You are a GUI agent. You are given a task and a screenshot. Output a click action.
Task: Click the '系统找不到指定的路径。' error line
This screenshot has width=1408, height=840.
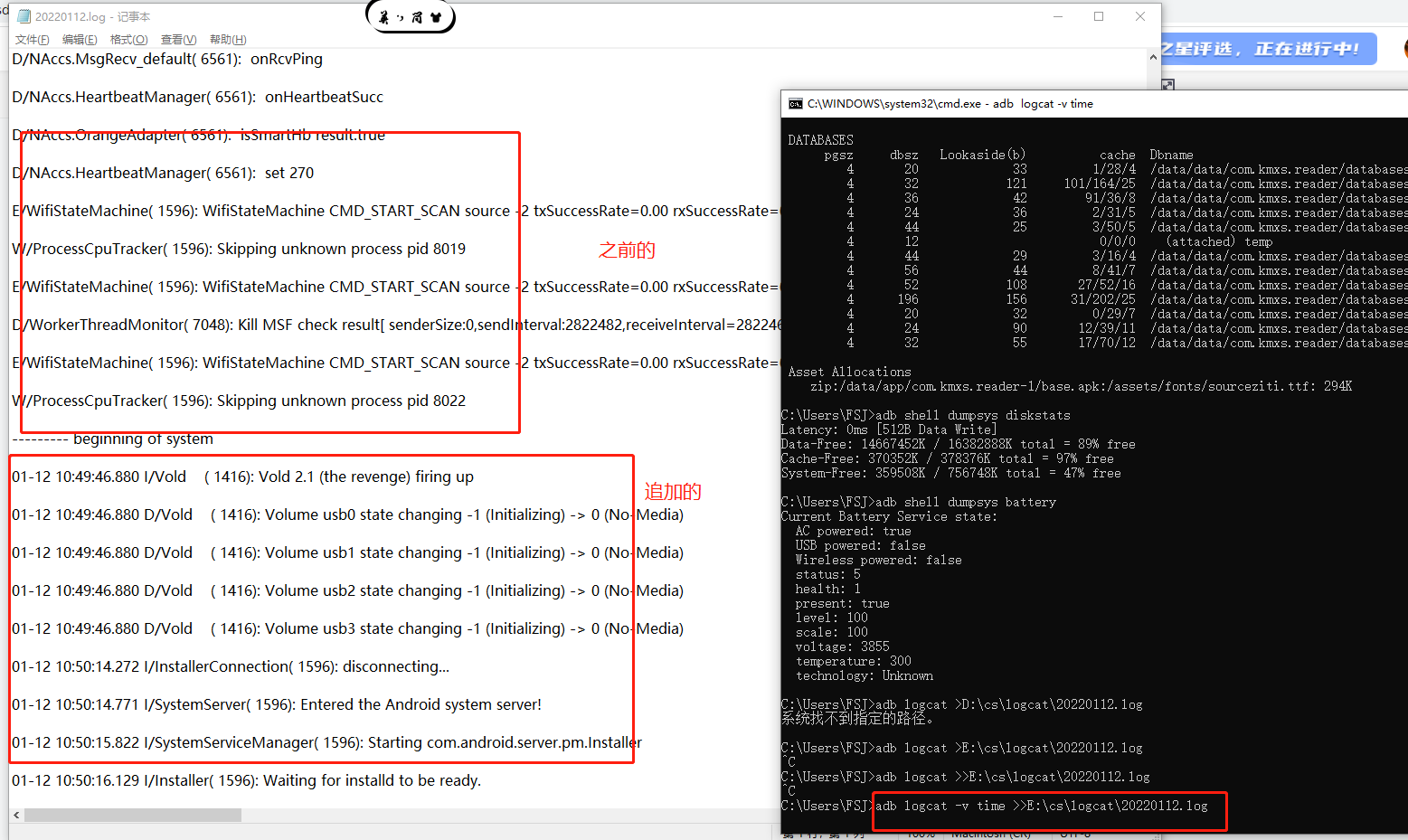tap(857, 719)
